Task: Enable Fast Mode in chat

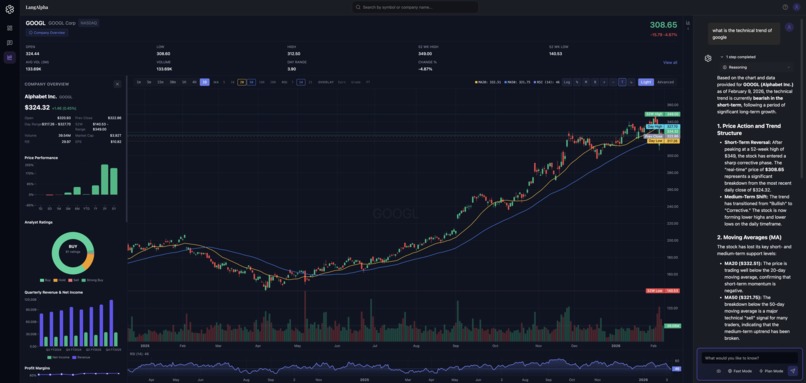Action: [740, 371]
